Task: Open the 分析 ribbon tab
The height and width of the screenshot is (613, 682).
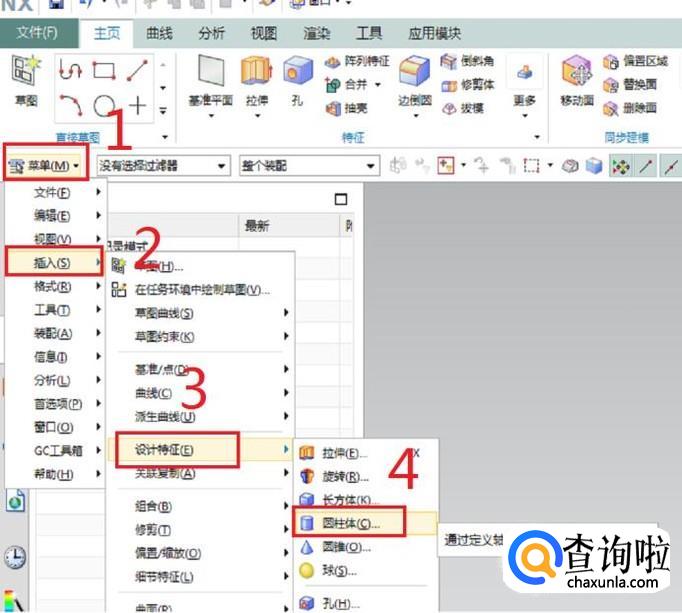Action: (211, 33)
